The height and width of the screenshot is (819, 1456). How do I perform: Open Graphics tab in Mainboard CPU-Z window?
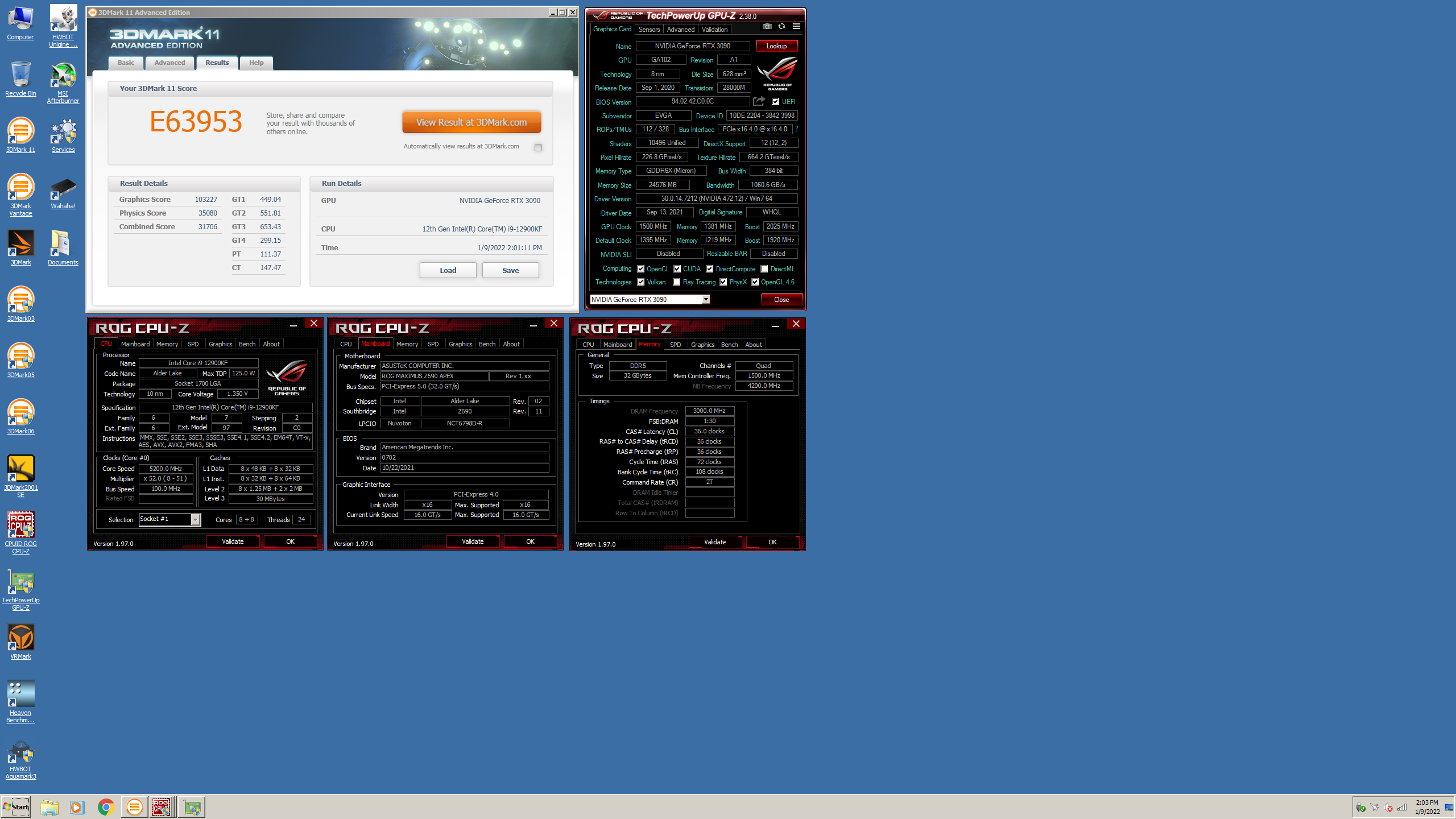point(460,344)
